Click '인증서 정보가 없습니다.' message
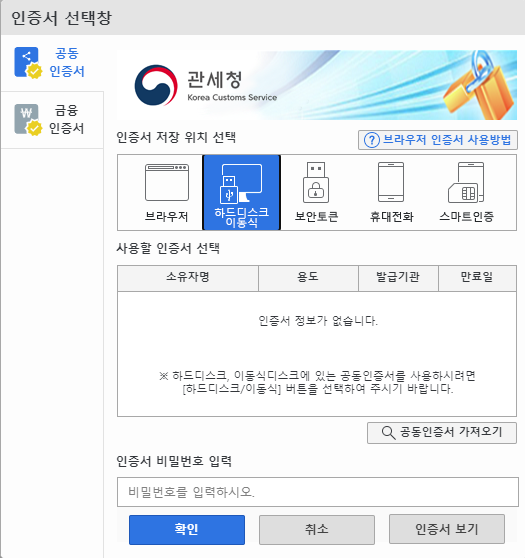 coord(318,321)
